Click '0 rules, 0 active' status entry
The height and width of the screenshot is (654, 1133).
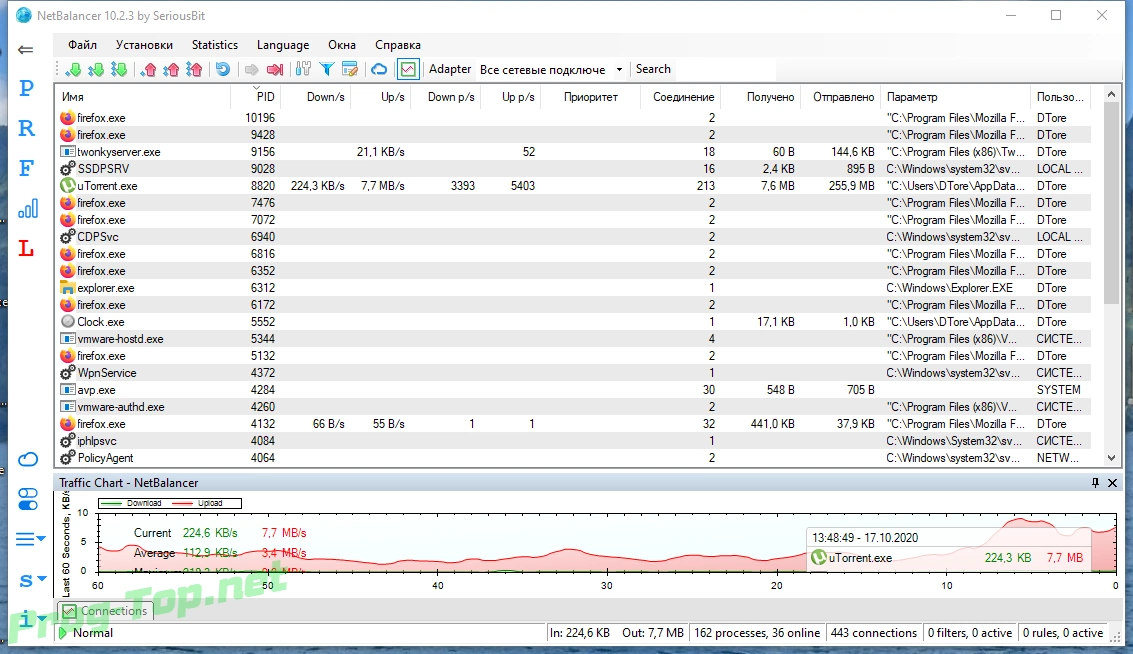tap(1063, 633)
